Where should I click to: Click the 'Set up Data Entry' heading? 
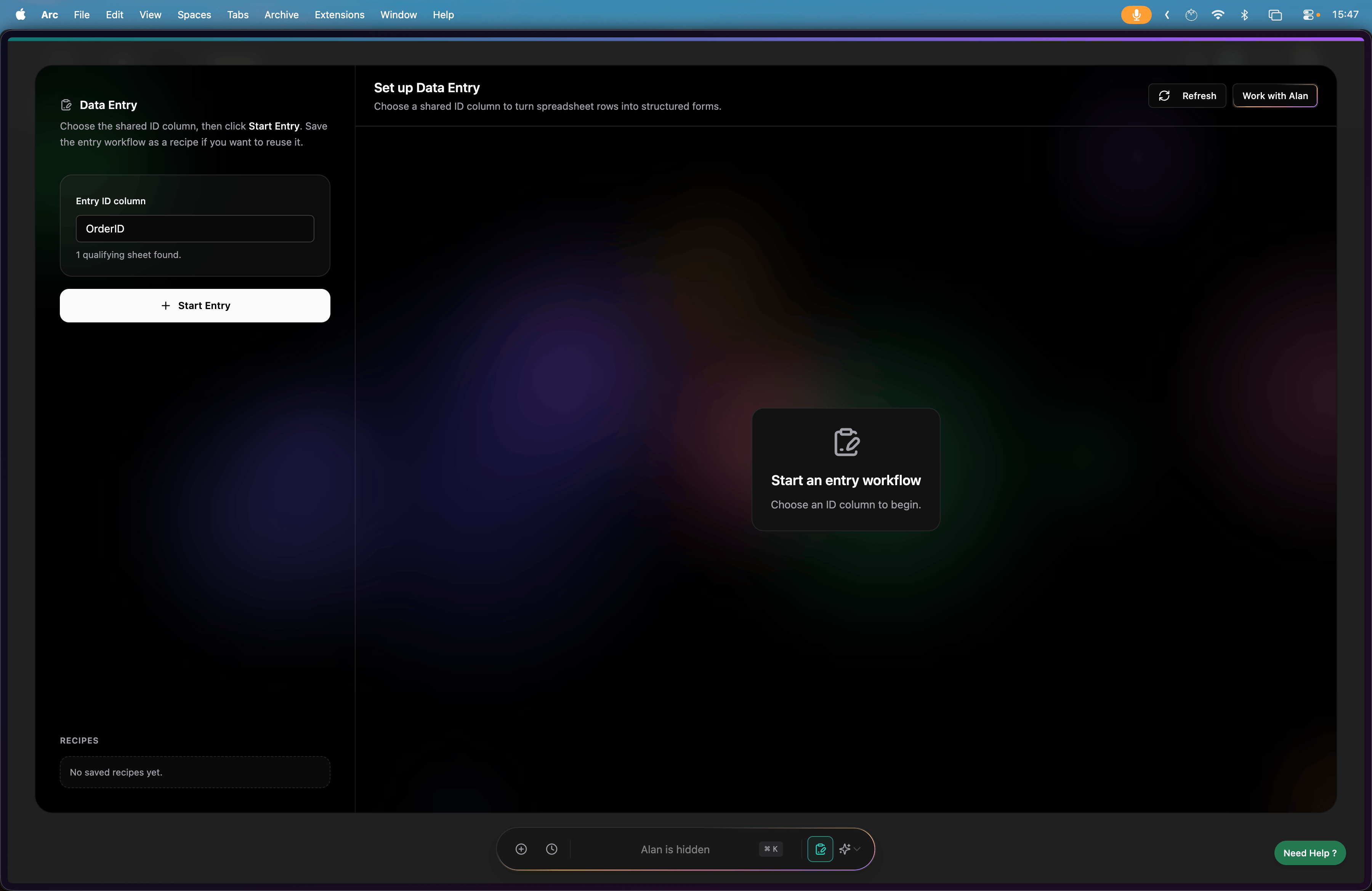(426, 88)
